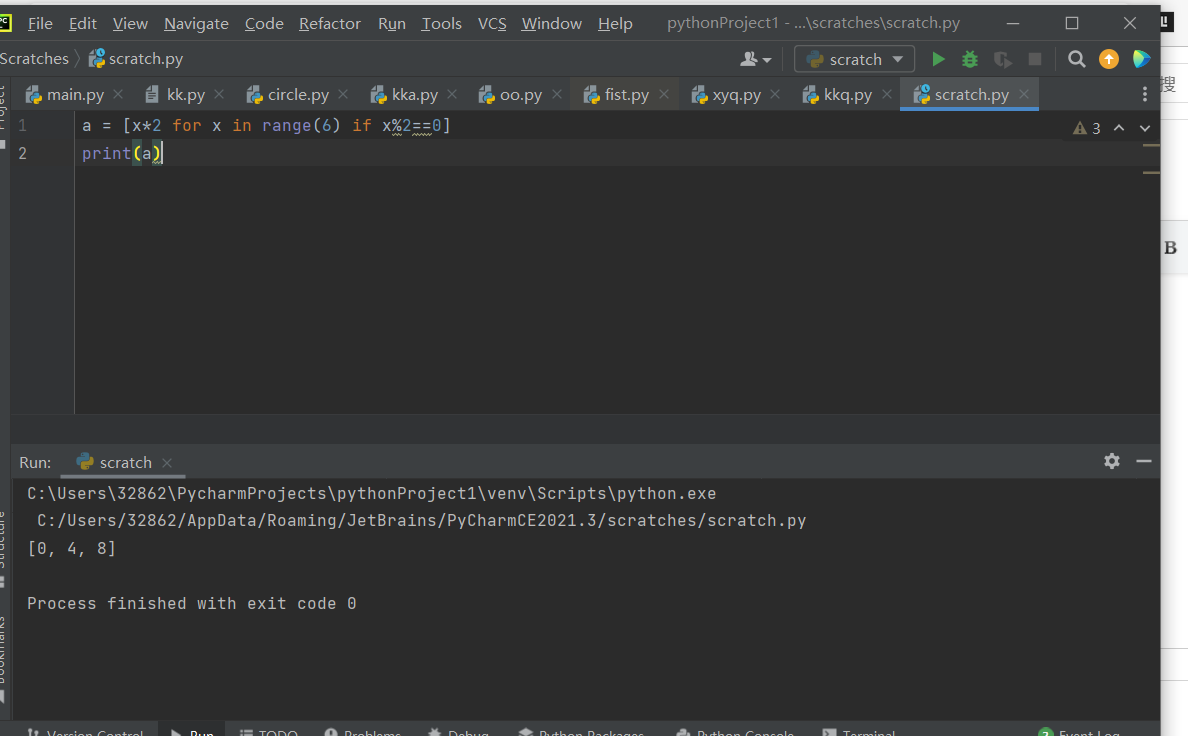Screen dimensions: 1188x736
Task: Open the Structure side panel button
Action: (x=2, y=548)
